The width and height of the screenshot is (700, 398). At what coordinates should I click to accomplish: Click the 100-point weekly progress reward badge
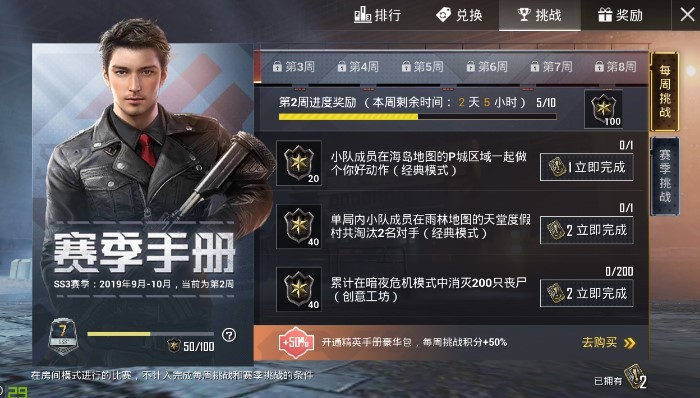point(604,109)
